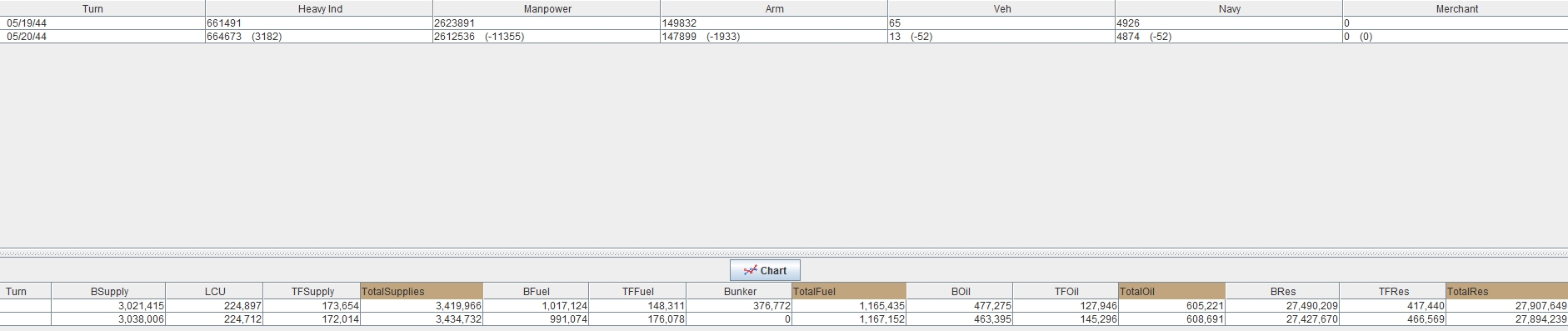Click the BFuel column header

537,291
